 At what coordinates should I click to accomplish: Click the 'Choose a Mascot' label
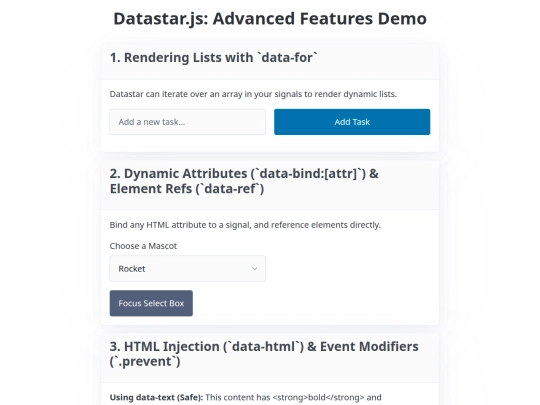[x=143, y=246]
